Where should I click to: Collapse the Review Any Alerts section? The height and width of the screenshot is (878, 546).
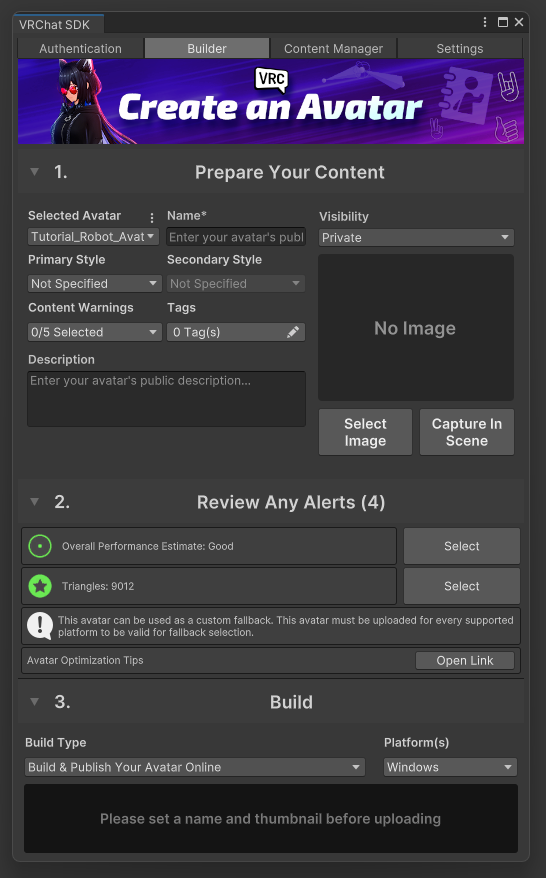pos(34,502)
